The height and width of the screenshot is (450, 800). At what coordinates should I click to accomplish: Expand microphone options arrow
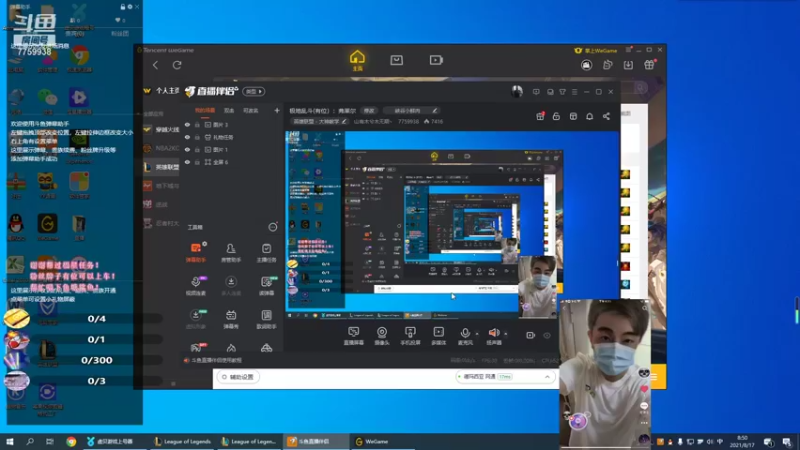pos(477,334)
